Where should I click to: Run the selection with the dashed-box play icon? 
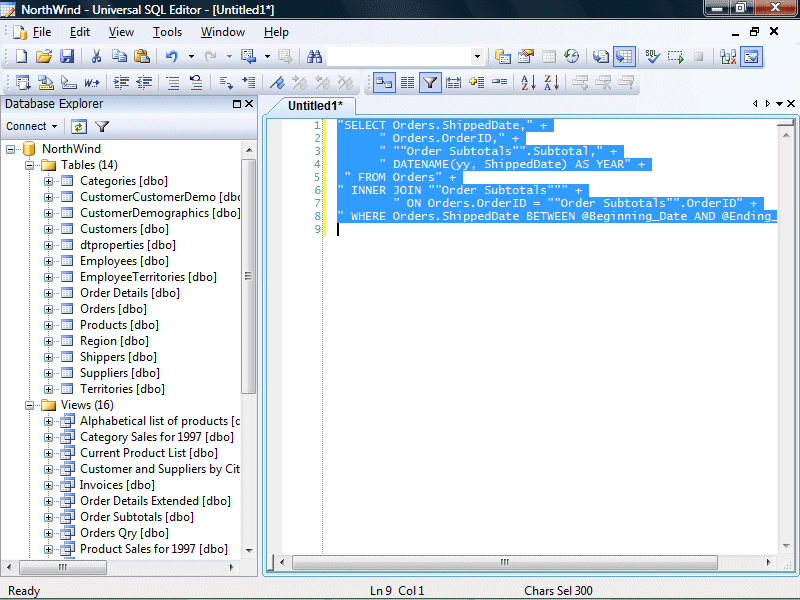[x=676, y=56]
